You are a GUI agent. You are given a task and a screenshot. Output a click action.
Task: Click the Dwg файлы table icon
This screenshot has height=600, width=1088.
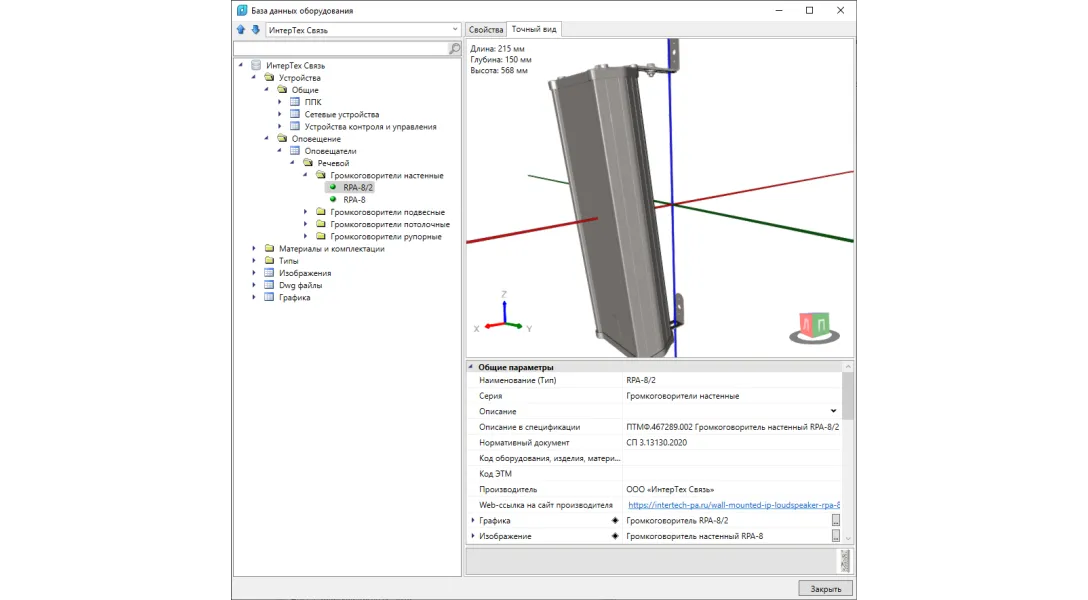[x=269, y=285]
